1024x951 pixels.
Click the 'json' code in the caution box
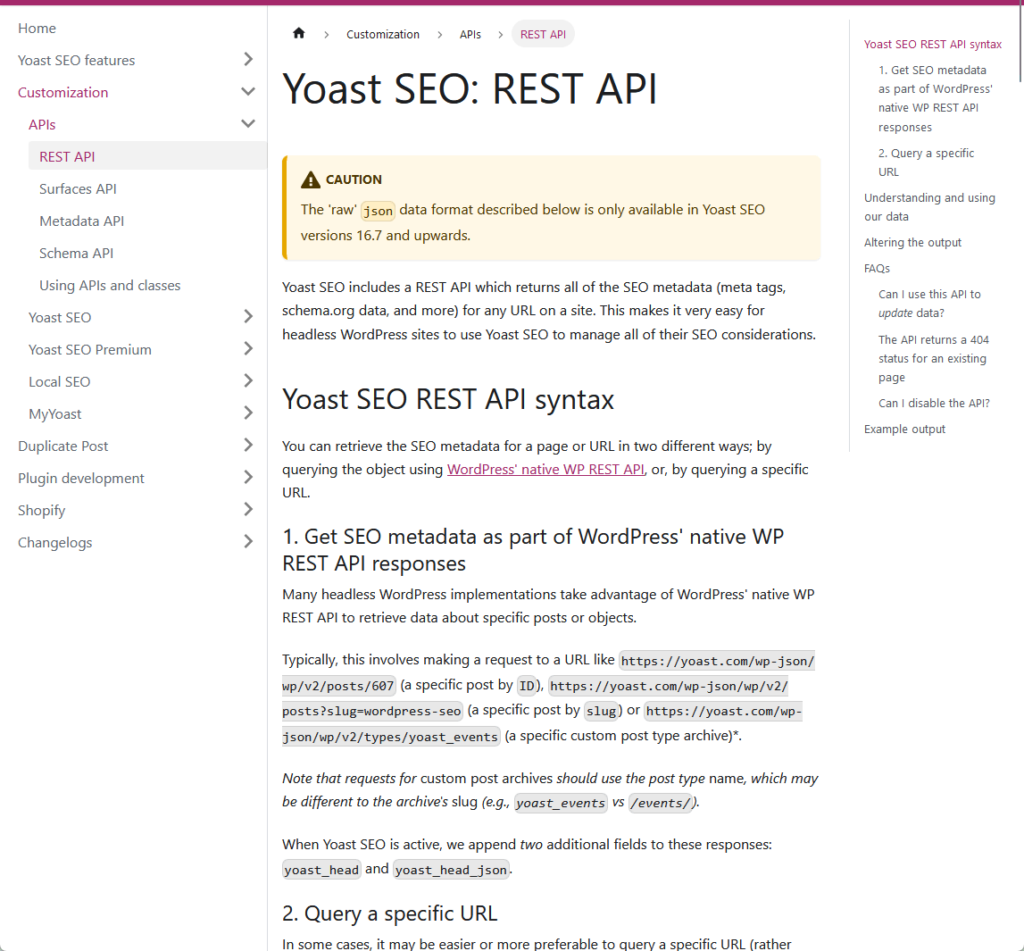tap(377, 210)
